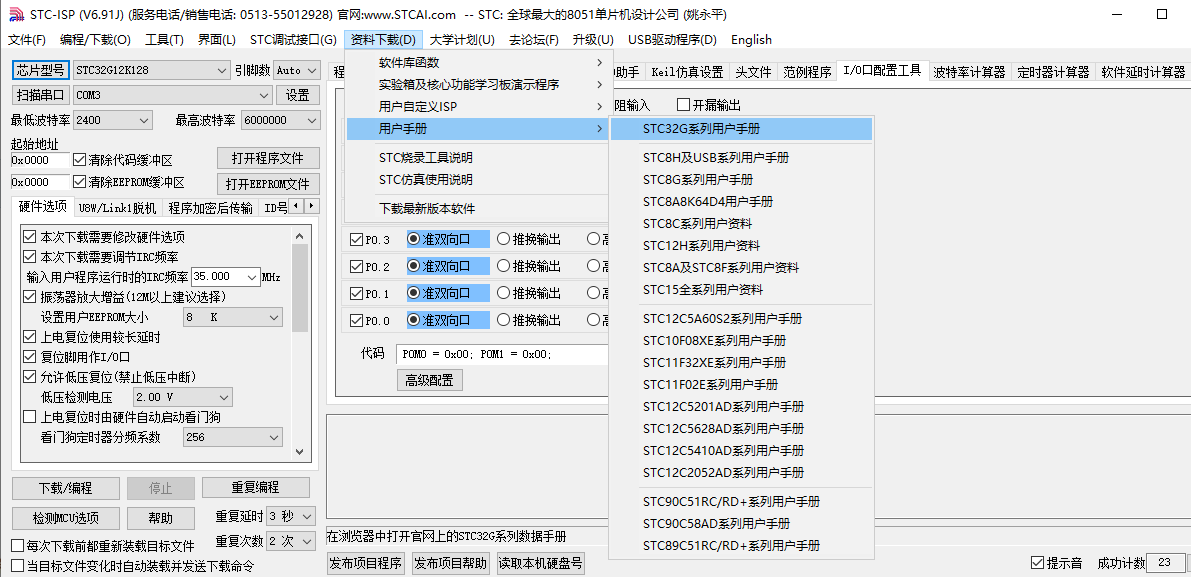
Task: Click the scroll-down arrow in the 硬件选项 panel
Action: (x=299, y=451)
